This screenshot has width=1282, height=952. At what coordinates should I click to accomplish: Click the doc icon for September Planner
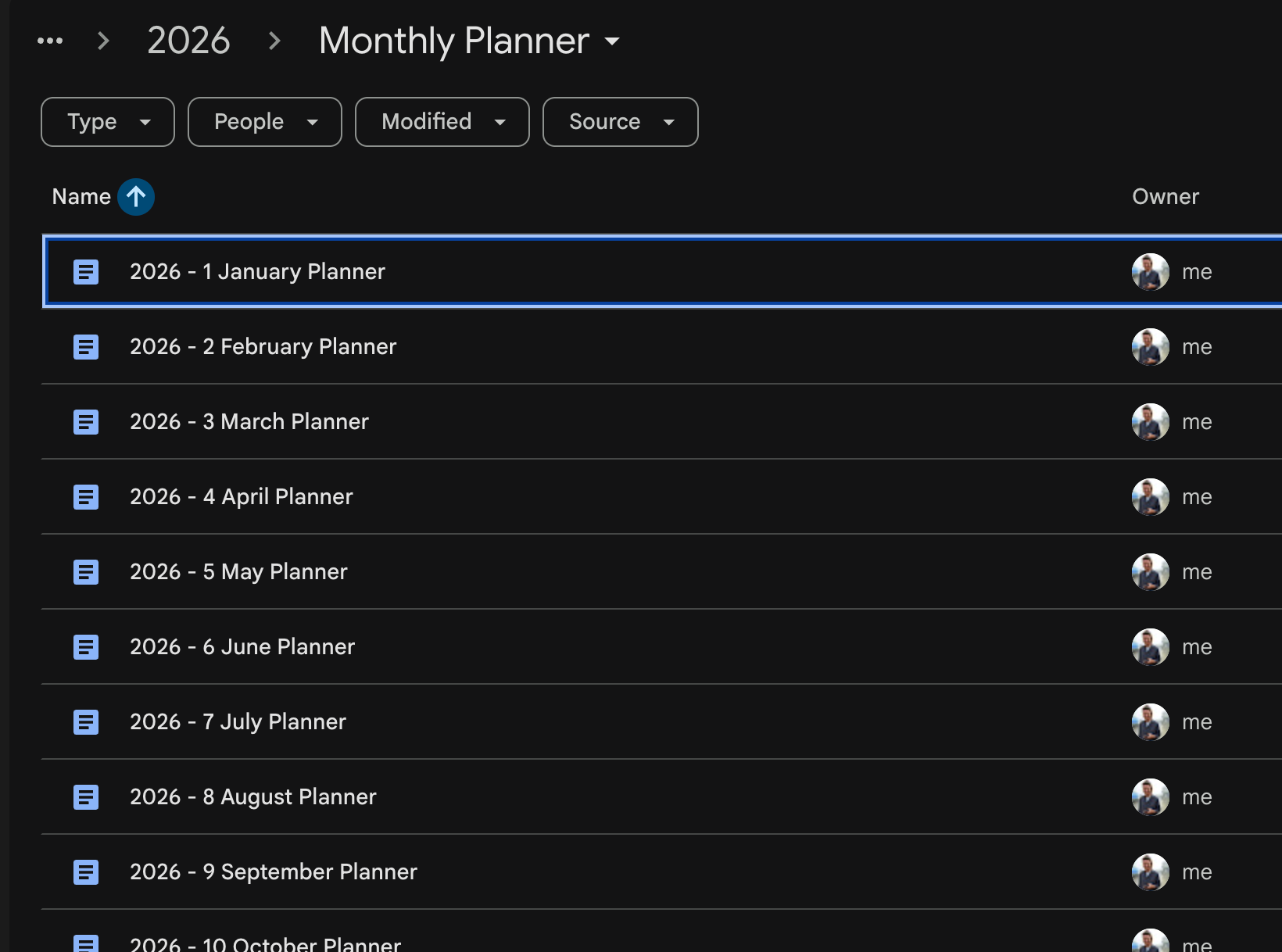point(86,872)
